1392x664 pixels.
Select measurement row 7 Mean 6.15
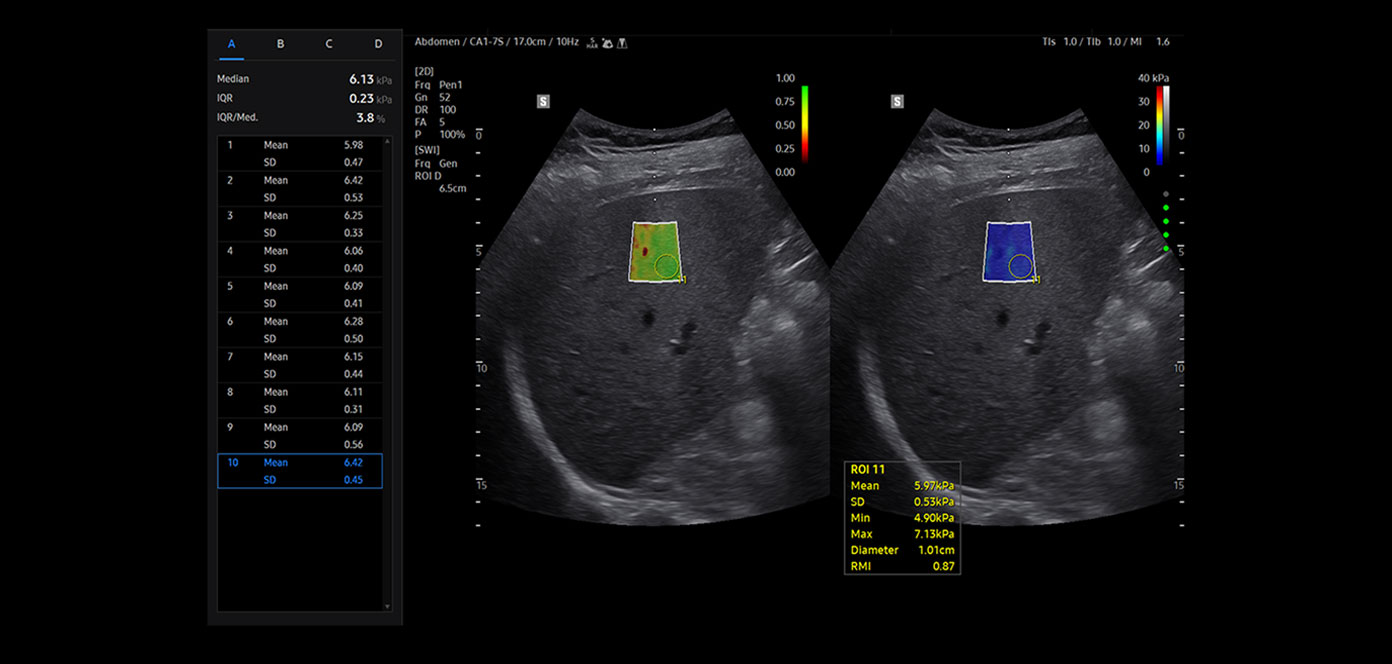click(300, 365)
